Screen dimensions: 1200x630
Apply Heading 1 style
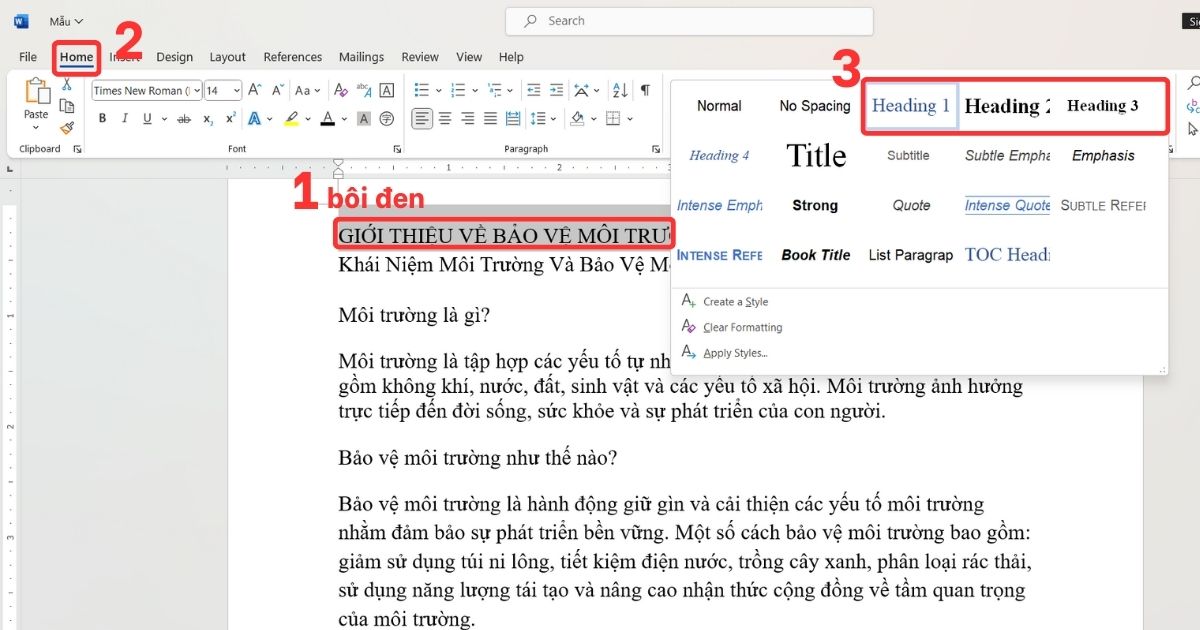coord(909,105)
